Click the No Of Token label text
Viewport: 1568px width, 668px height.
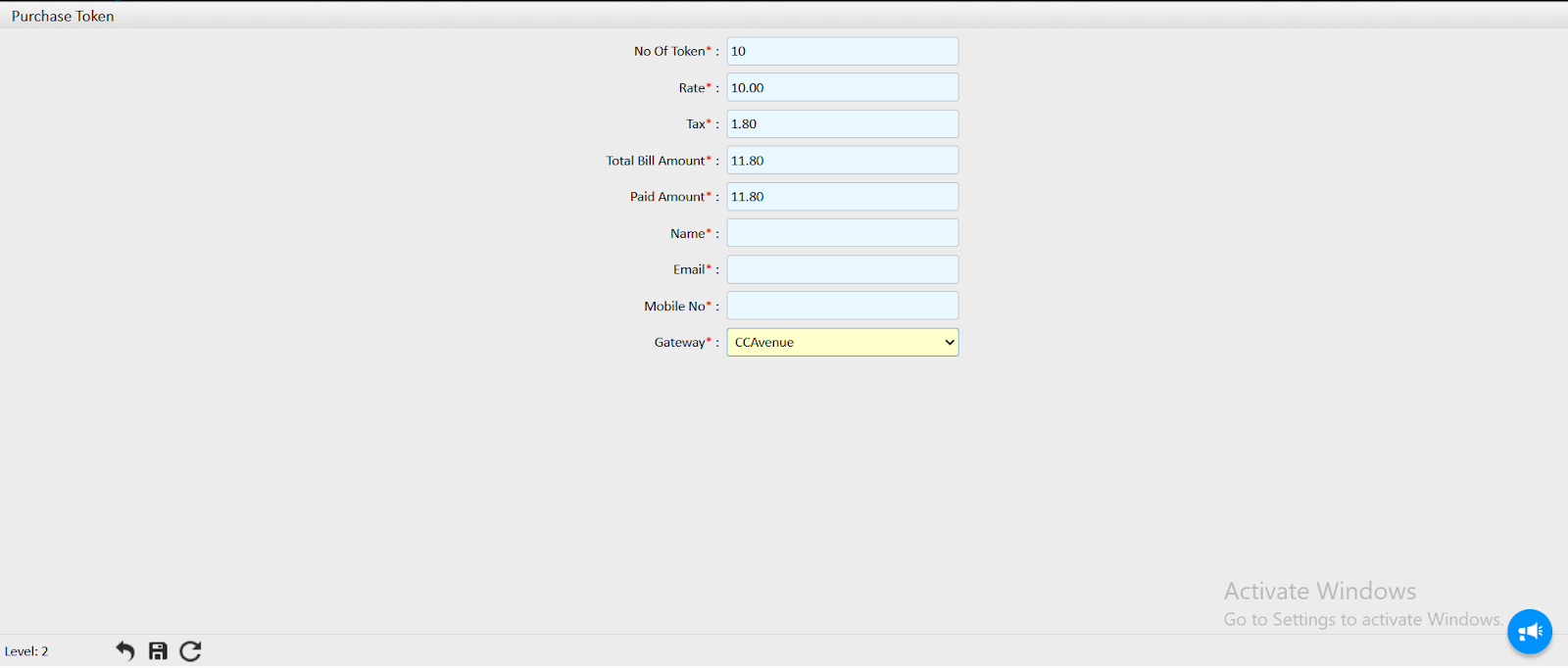(669, 51)
